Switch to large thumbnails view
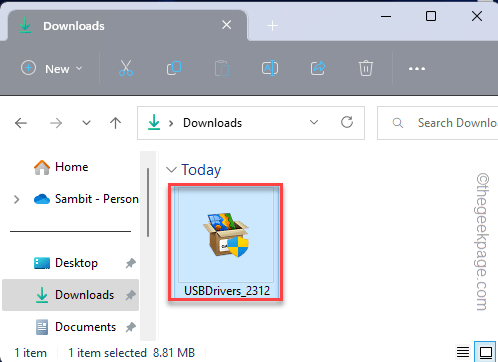The image size is (498, 362). [x=486, y=352]
